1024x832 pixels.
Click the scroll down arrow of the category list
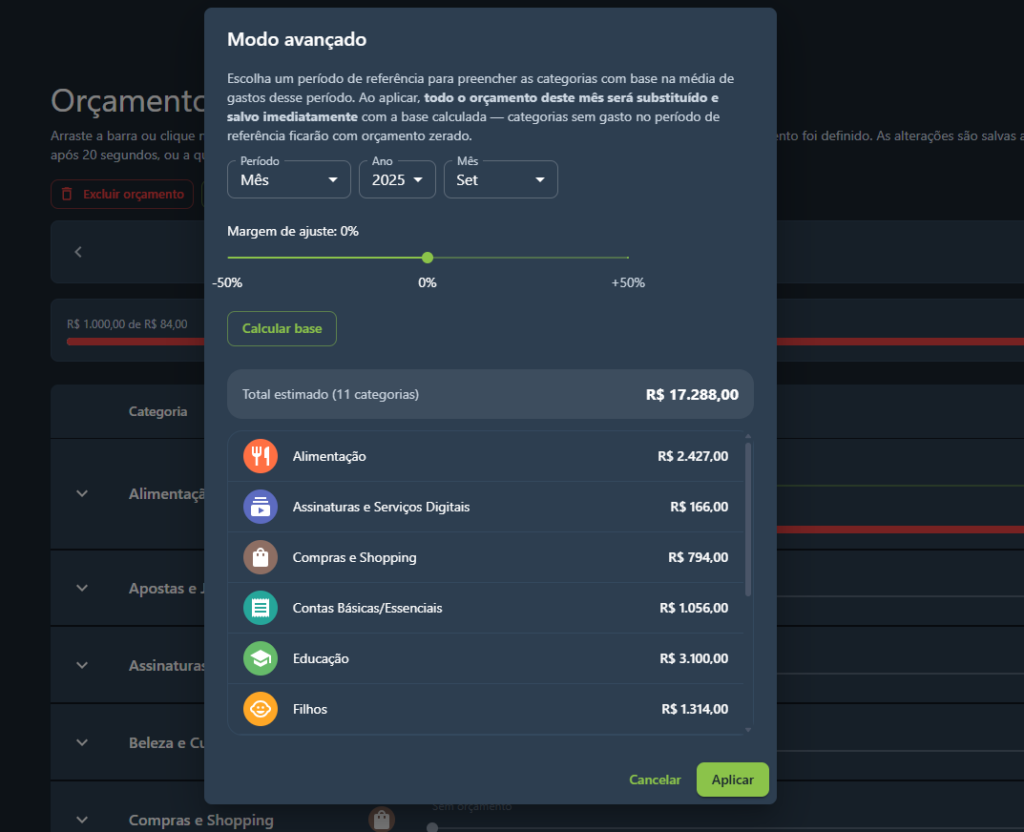point(748,730)
